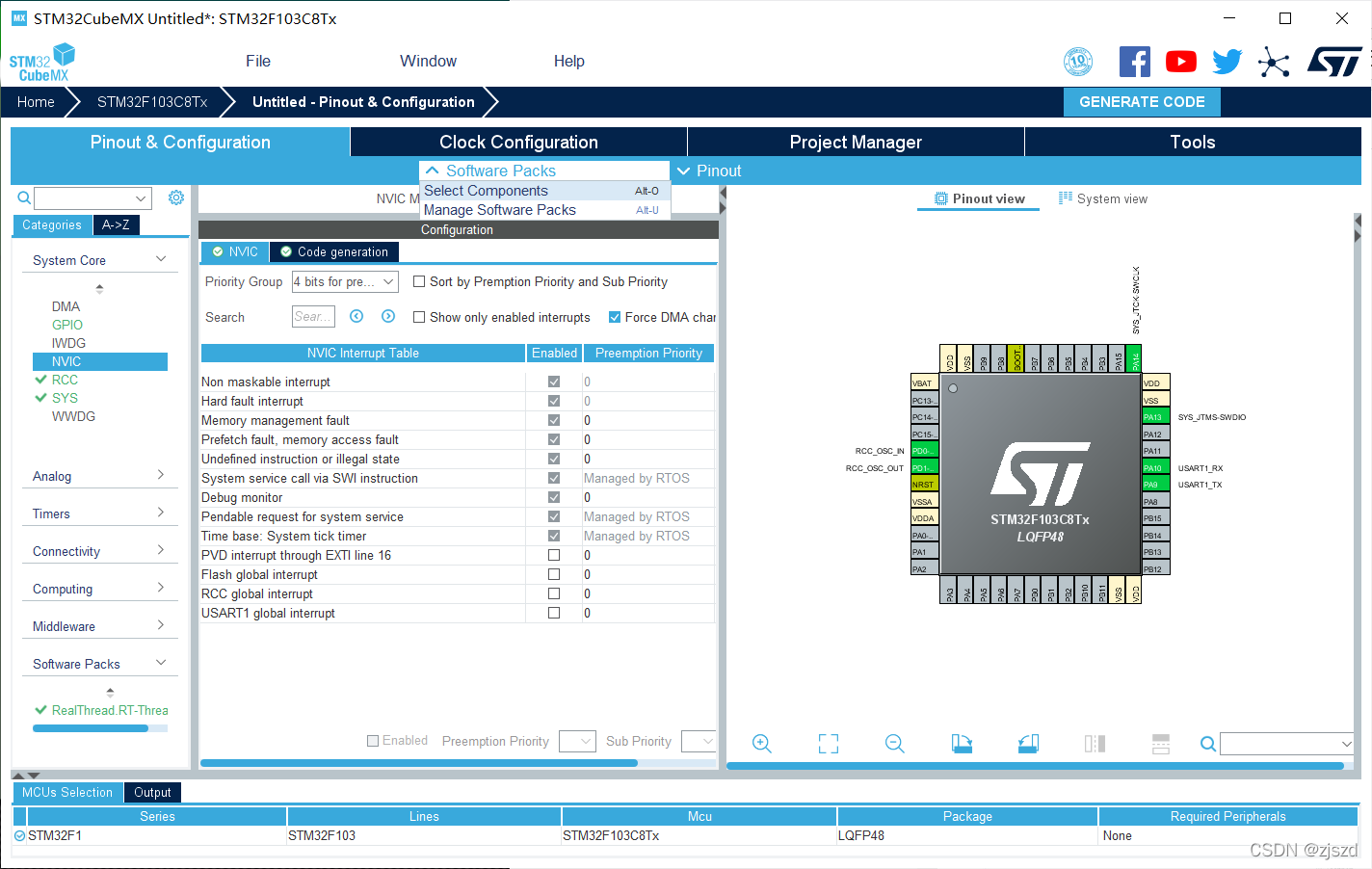Enable PVD interrupt through EXTI line 16

point(554,555)
